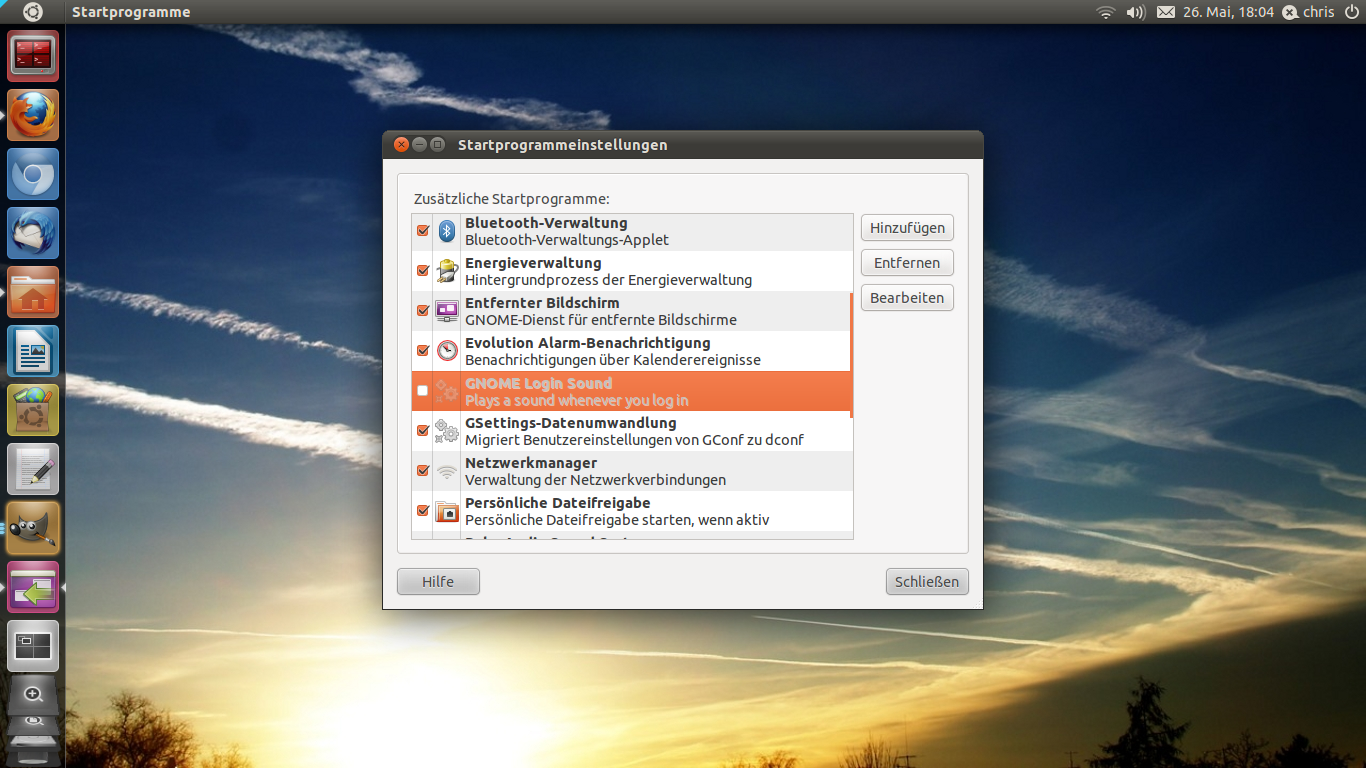Launch Firefox from the dock
Screen dimensions: 1366x768
[x=31, y=114]
